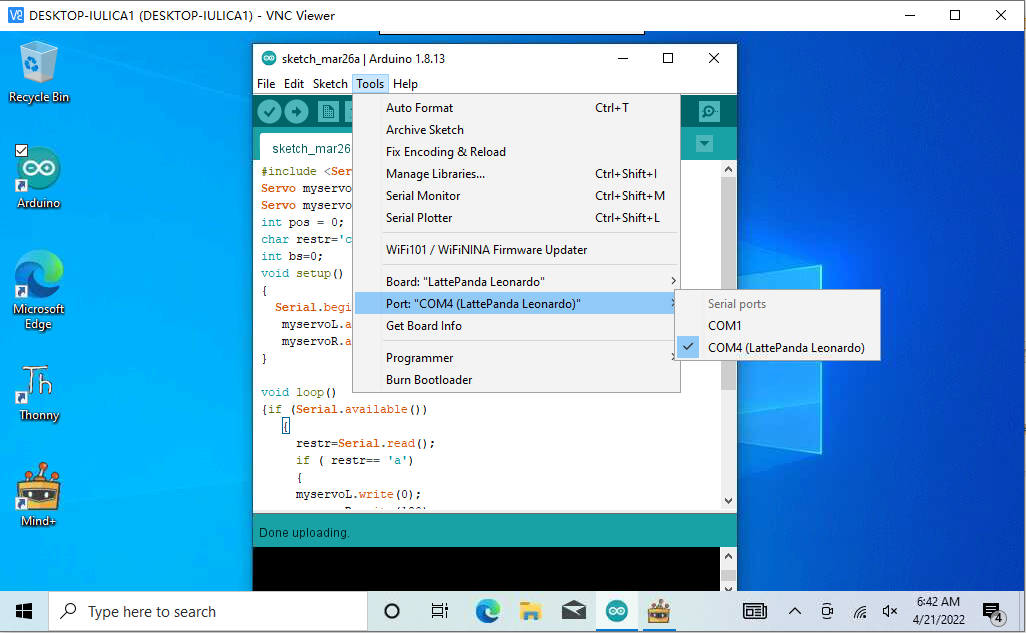This screenshot has height=633, width=1026.
Task: Click the Verify checkmark button in Arduino toolbar
Action: coord(269,112)
